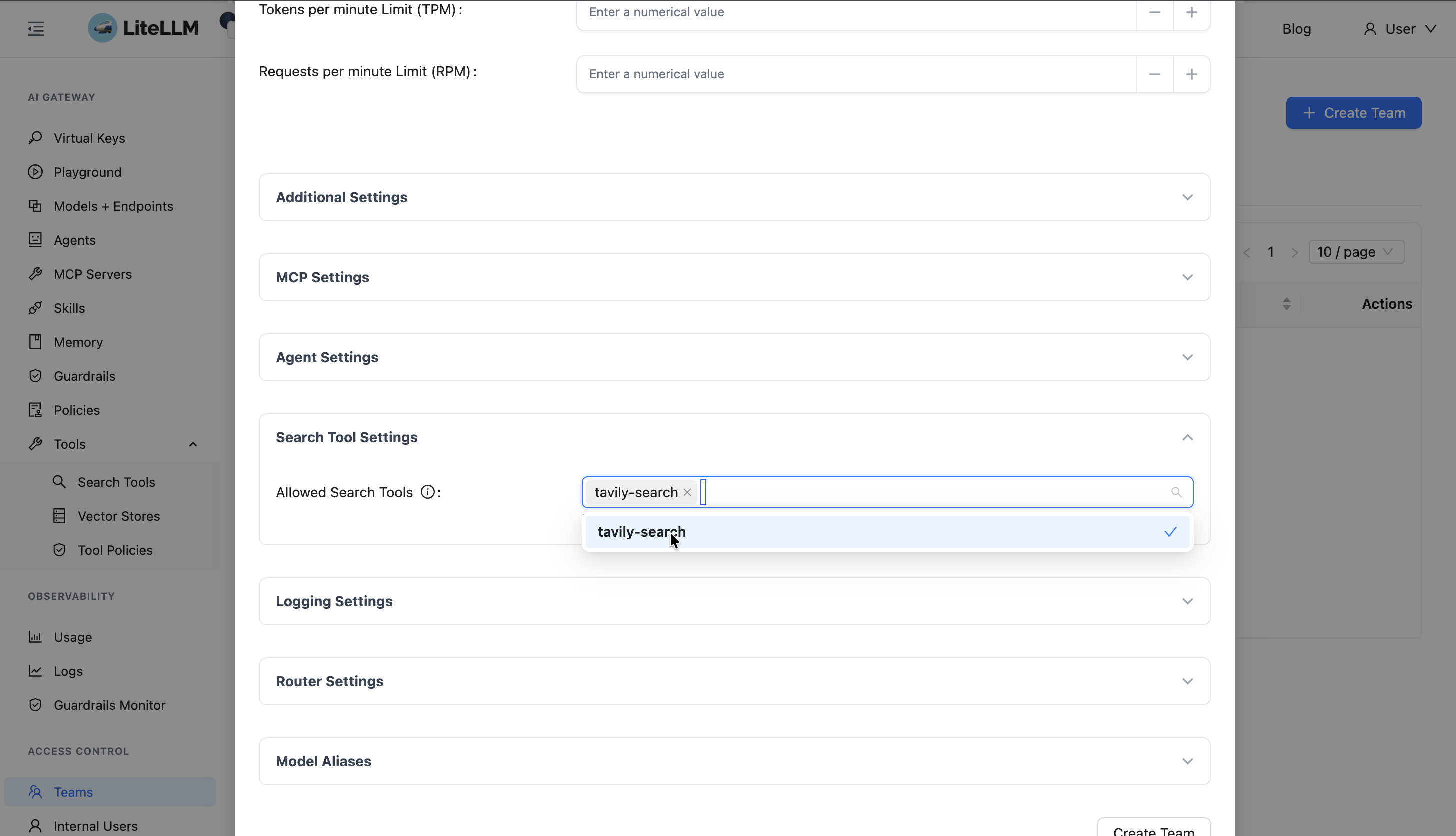Open the Usage observability page
The image size is (1456, 836).
pos(73,637)
